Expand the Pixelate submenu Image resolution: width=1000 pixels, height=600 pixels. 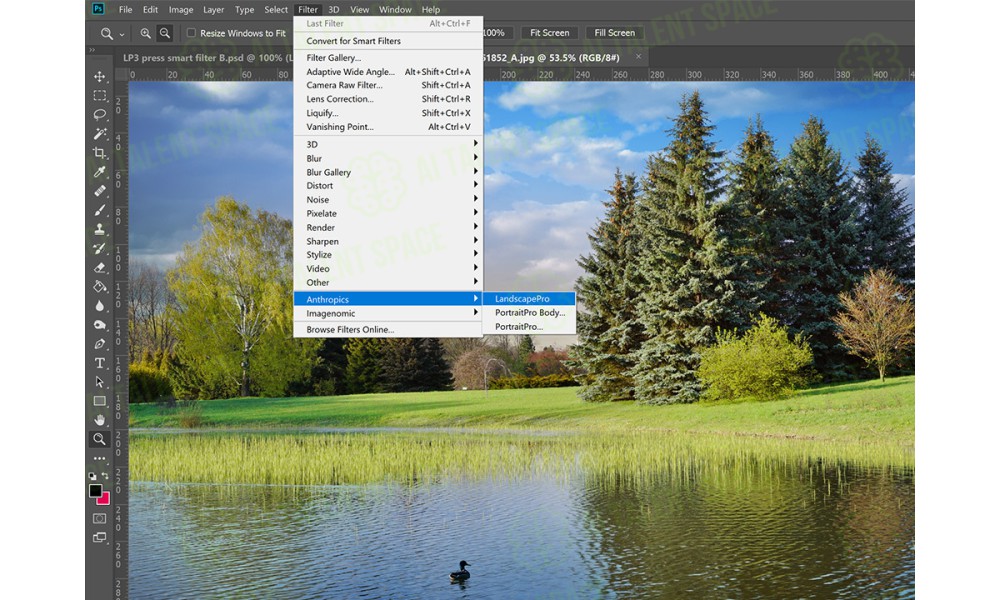[x=388, y=214]
